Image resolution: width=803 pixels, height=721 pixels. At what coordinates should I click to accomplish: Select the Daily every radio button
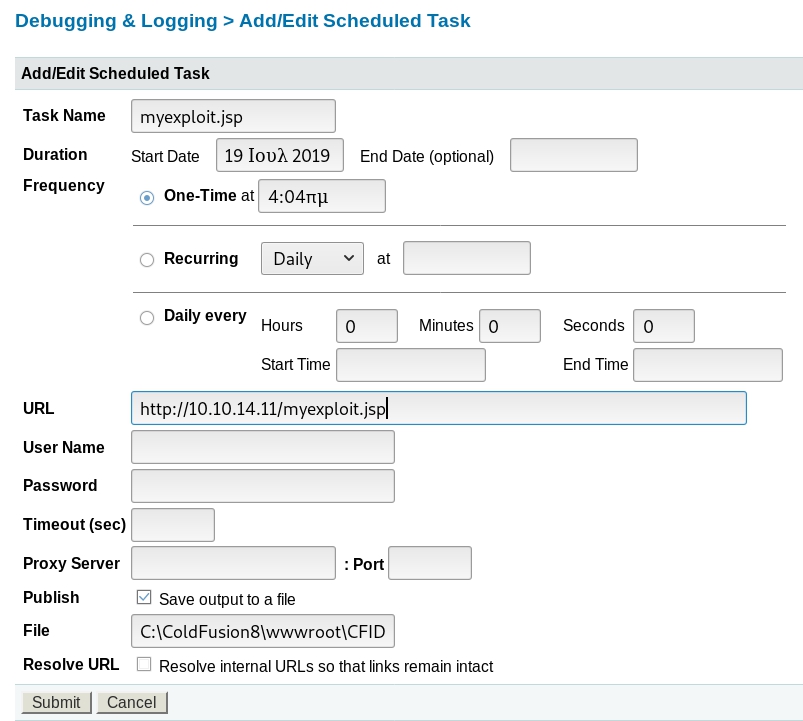click(x=147, y=317)
